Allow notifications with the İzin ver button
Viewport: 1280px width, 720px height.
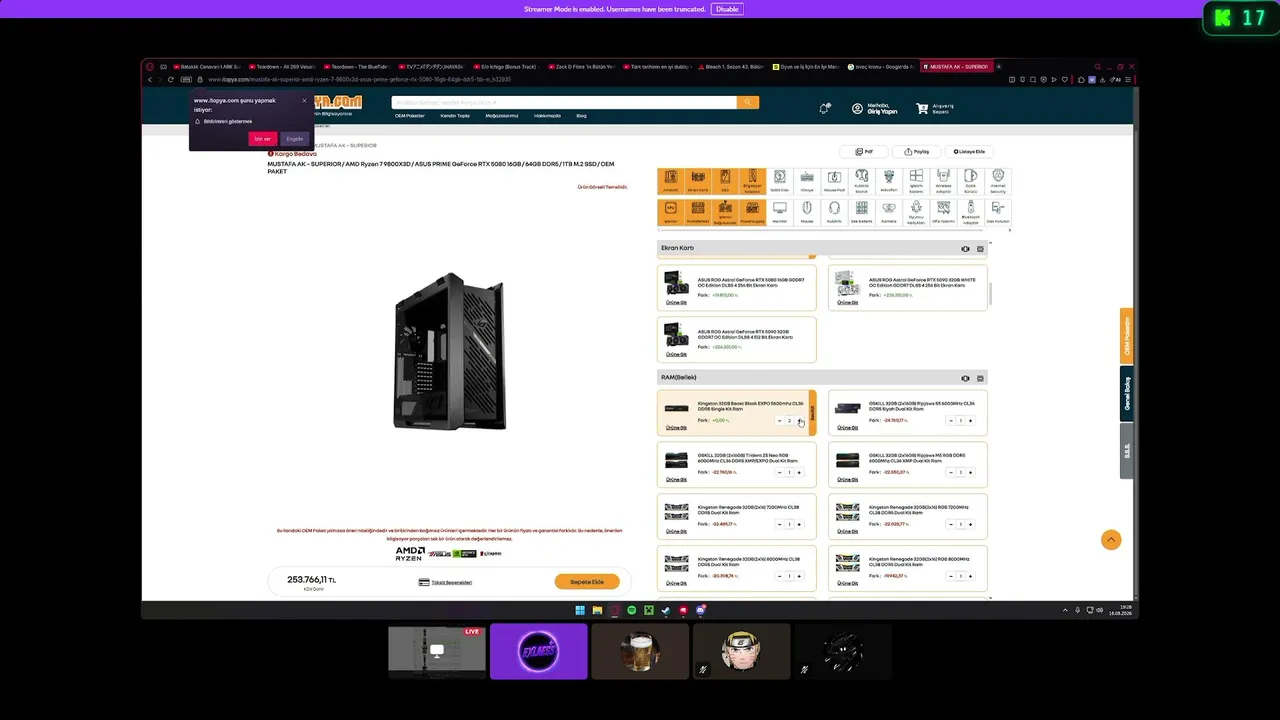click(x=263, y=139)
